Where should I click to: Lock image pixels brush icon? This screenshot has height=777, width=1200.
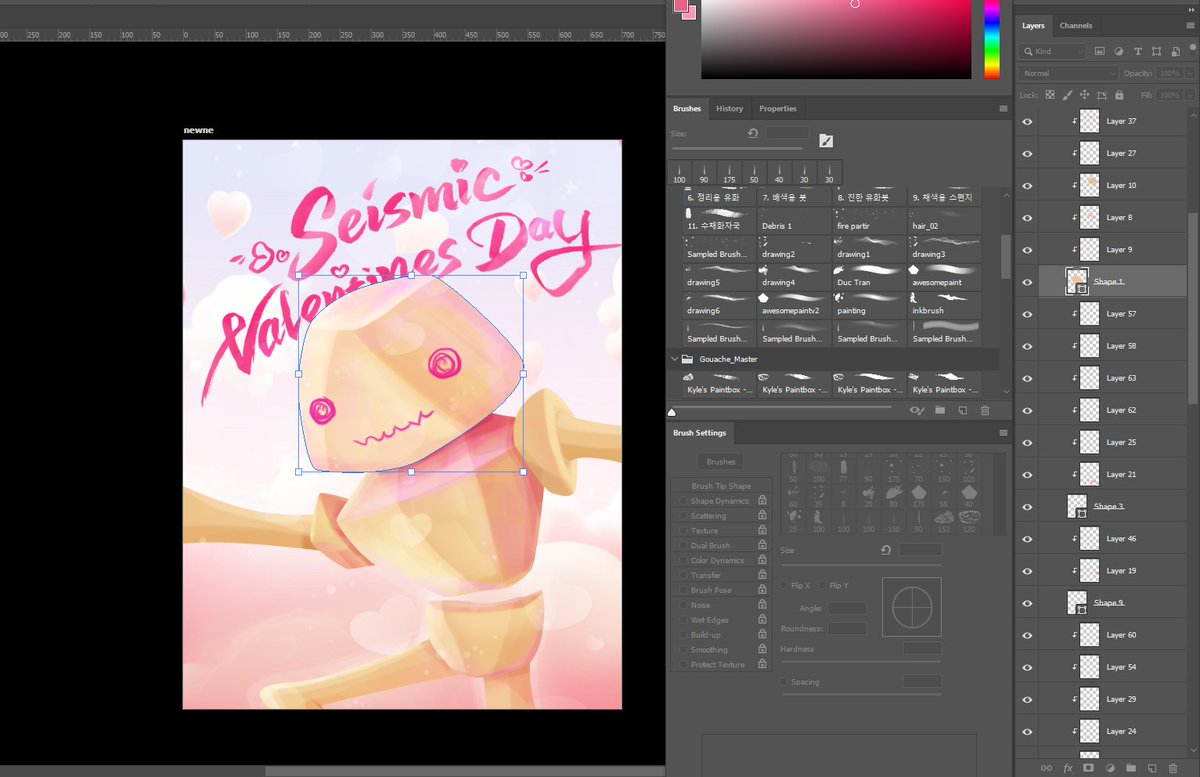coord(1068,95)
